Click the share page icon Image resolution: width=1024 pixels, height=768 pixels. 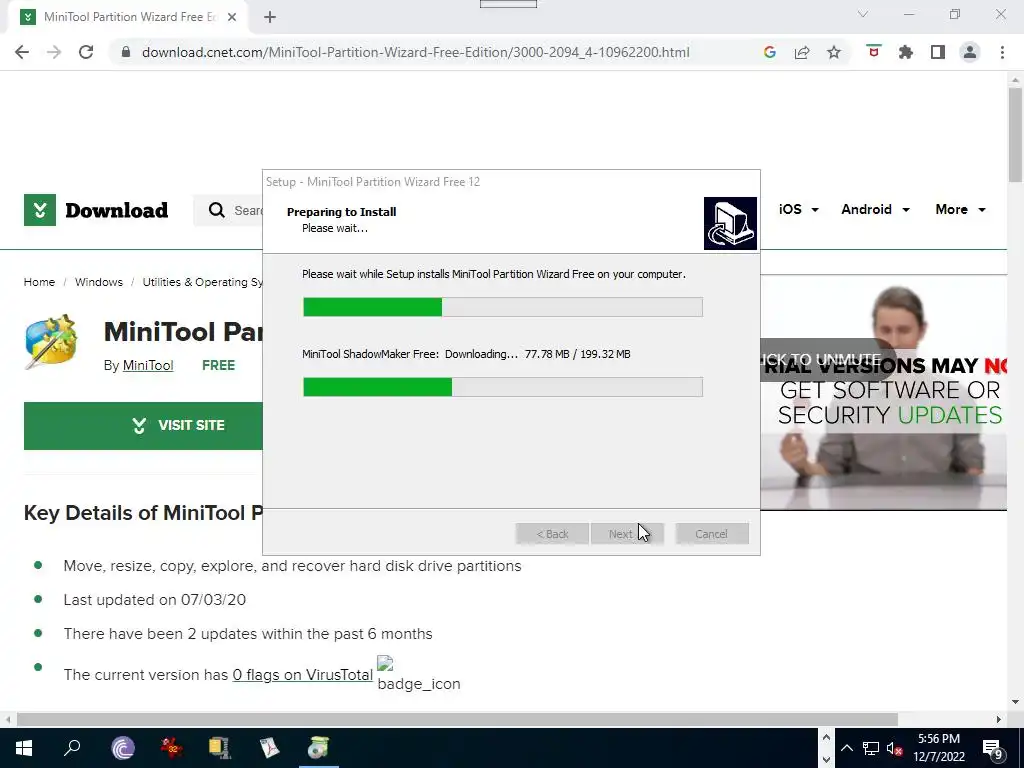pos(802,52)
